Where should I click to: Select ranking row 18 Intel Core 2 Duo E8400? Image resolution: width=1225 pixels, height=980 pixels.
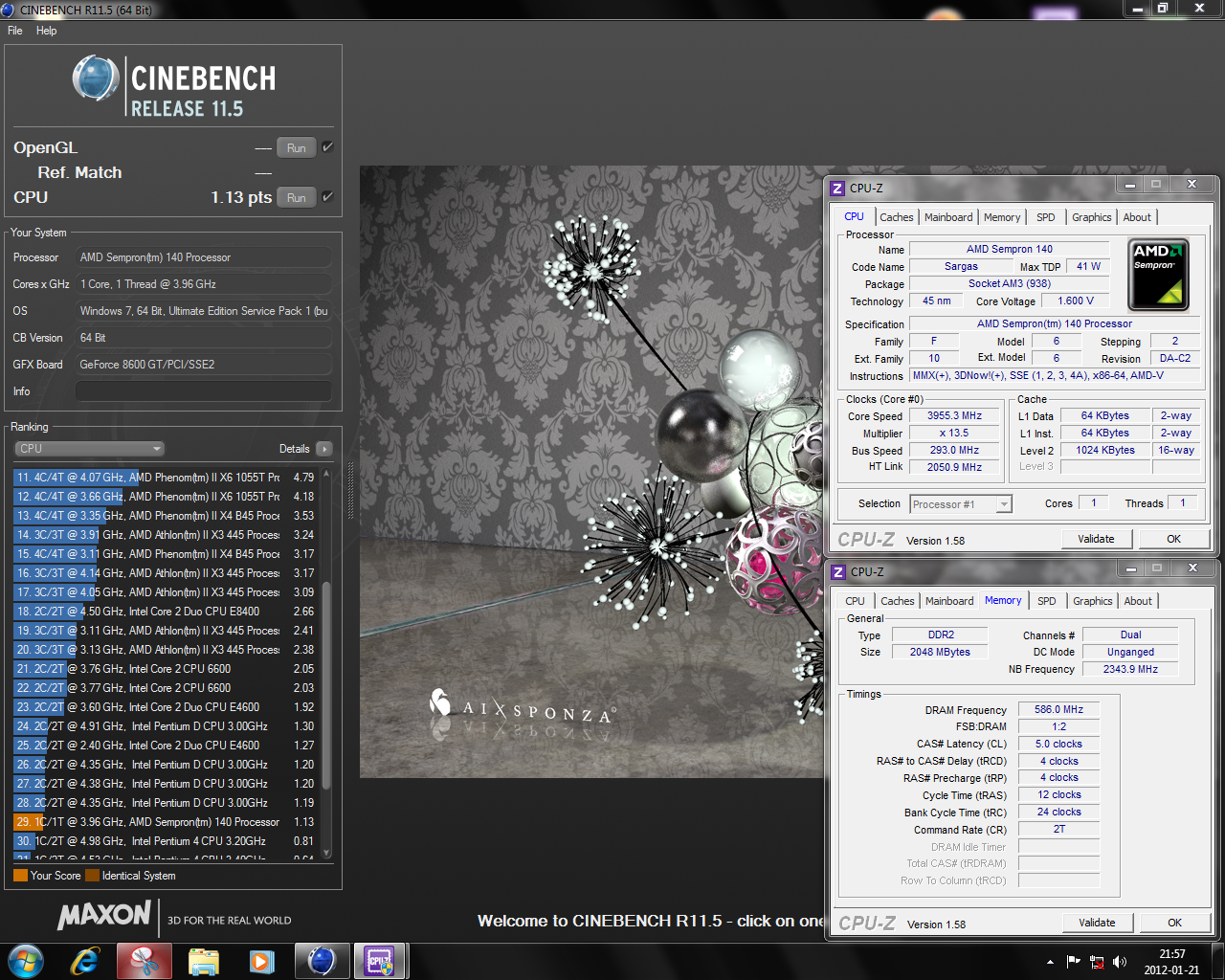click(165, 612)
